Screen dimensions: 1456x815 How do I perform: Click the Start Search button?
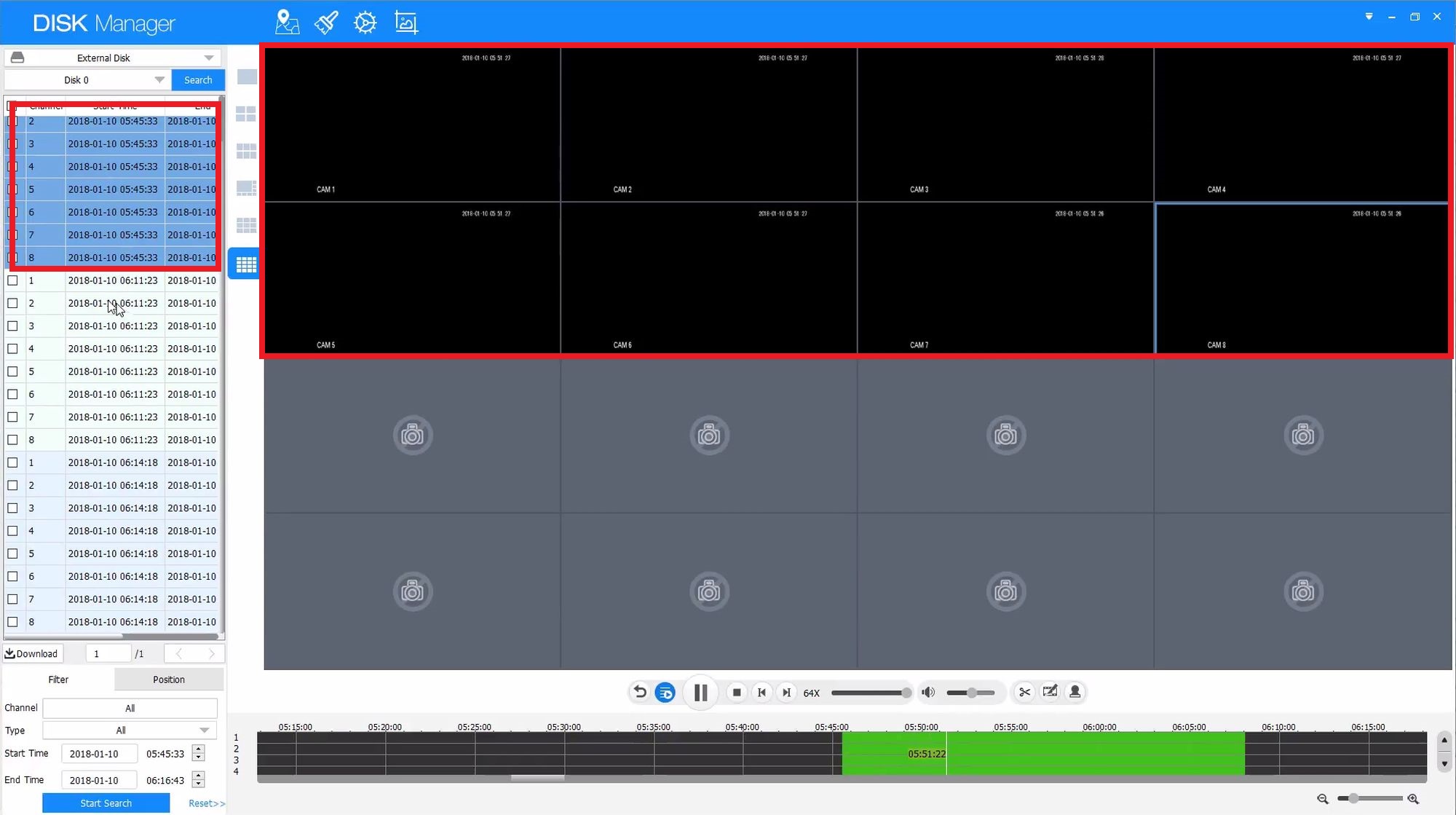pyautogui.click(x=106, y=803)
